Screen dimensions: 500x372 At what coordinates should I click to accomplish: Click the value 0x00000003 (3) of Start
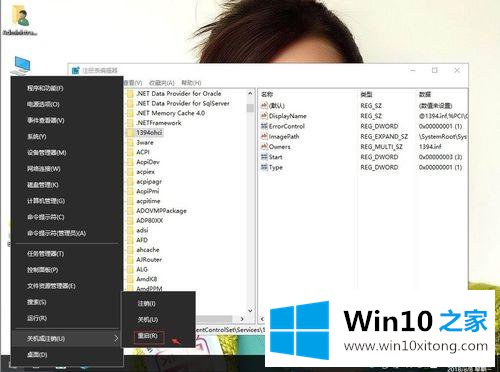(440, 157)
